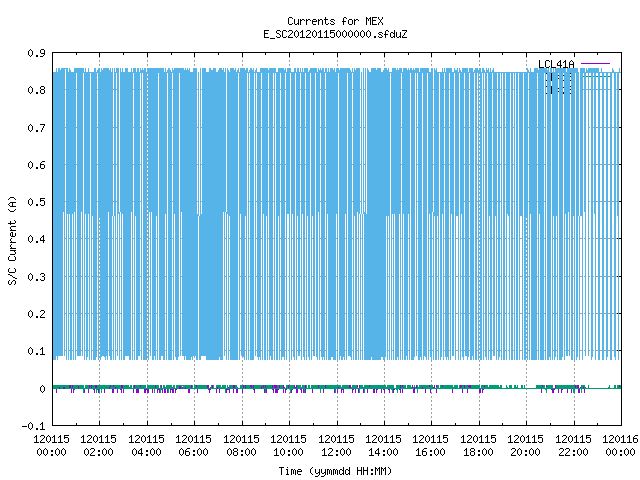Click the '120115 08:00' time tick label

pos(242,446)
